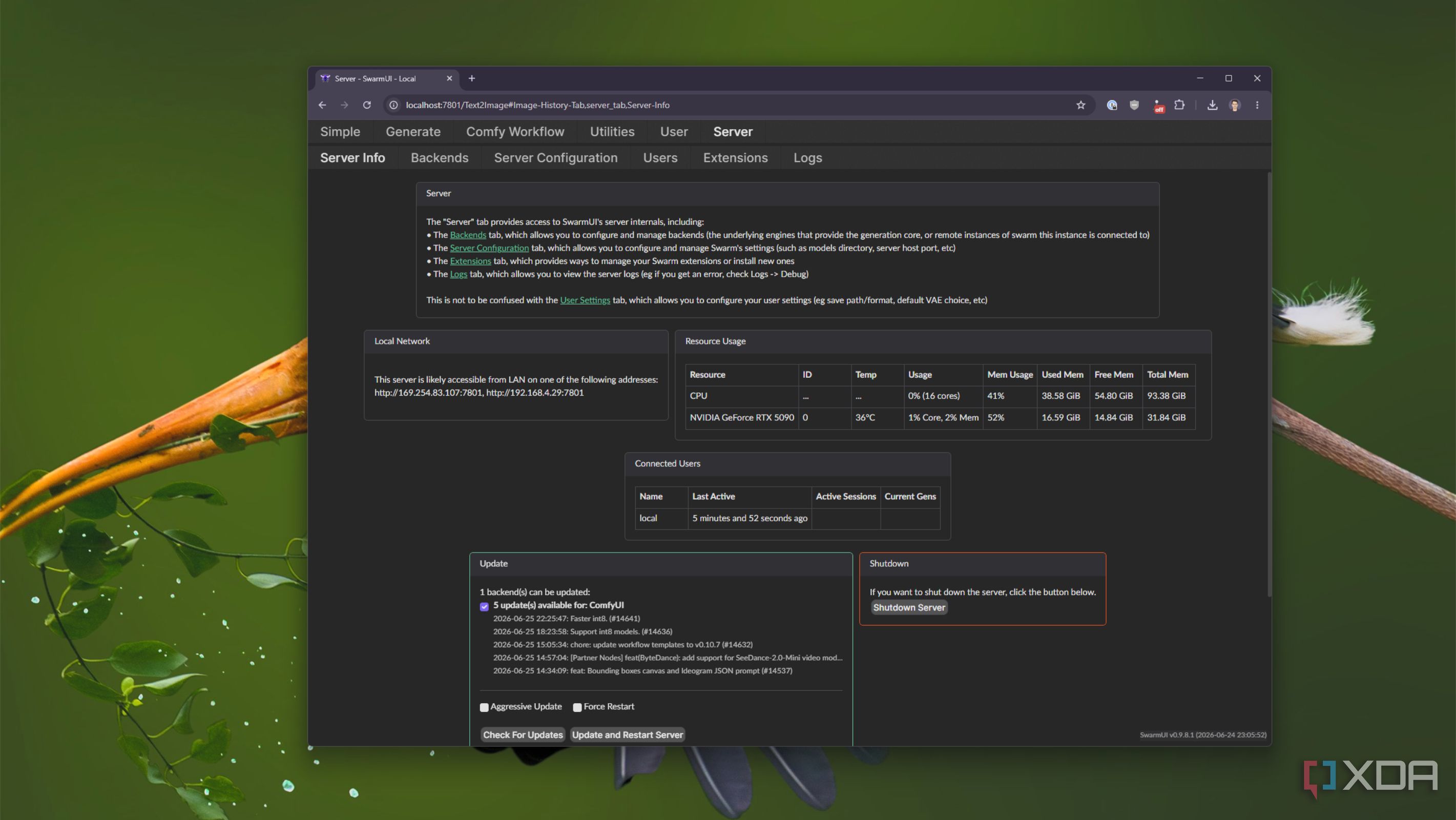Open the Logs sub-tab
Viewport: 1456px width, 820px height.
(808, 158)
